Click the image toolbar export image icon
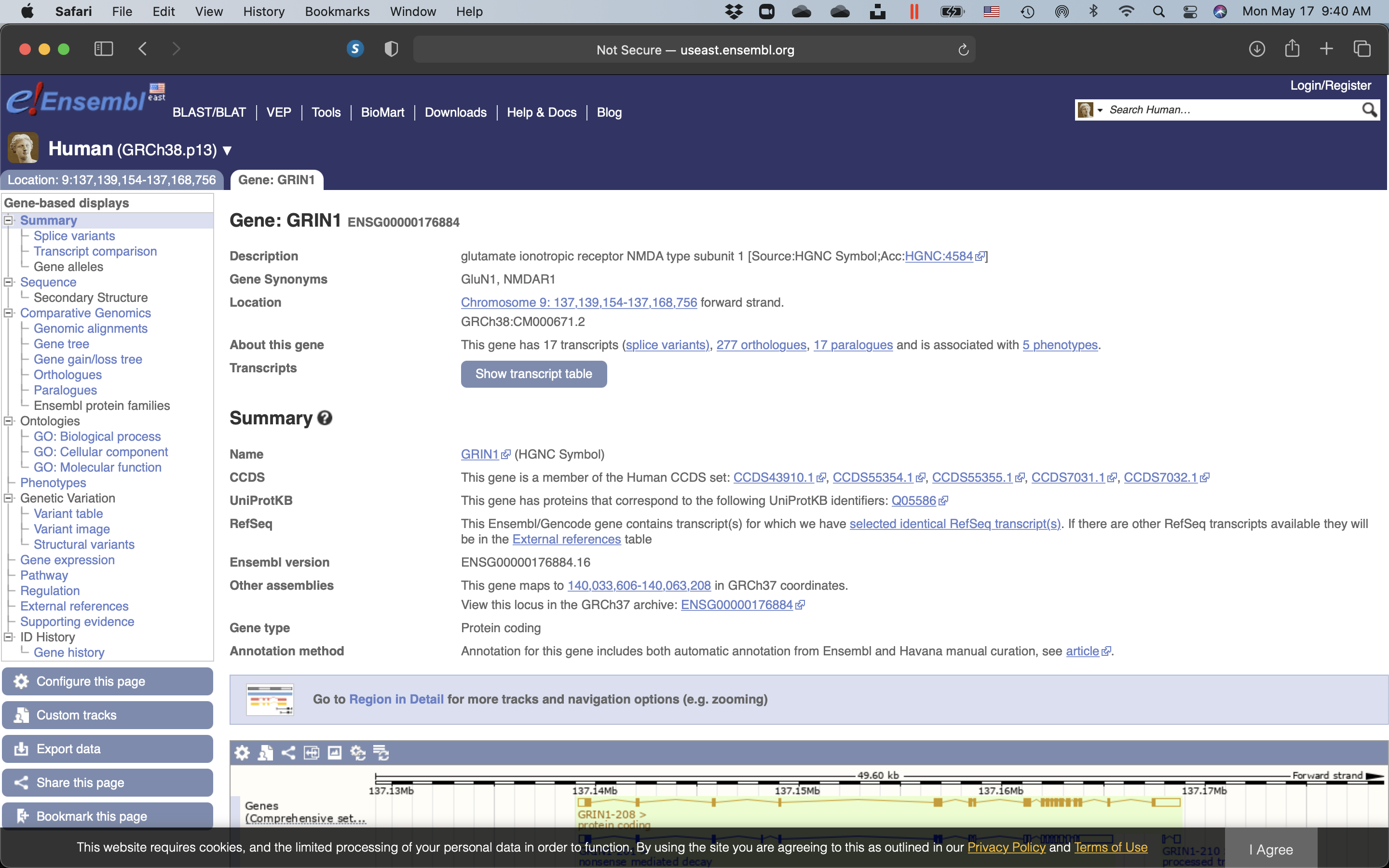 [x=335, y=753]
